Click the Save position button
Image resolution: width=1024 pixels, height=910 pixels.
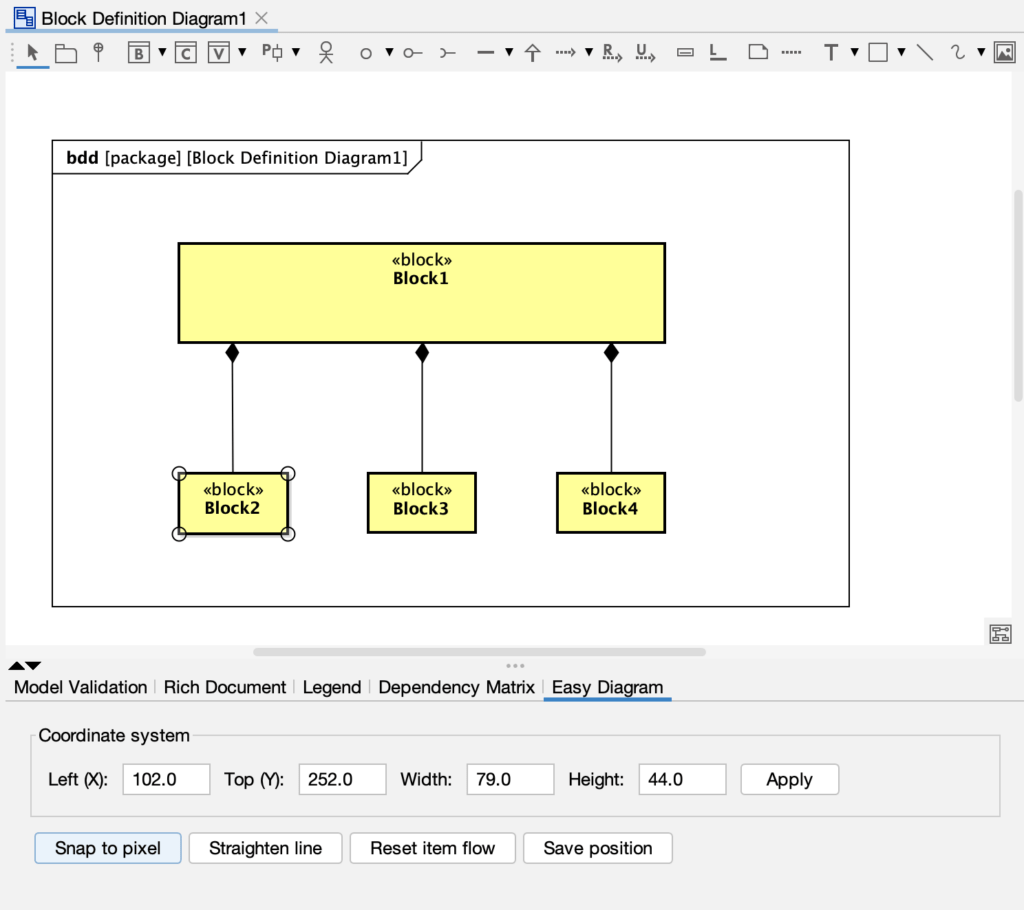coord(597,848)
